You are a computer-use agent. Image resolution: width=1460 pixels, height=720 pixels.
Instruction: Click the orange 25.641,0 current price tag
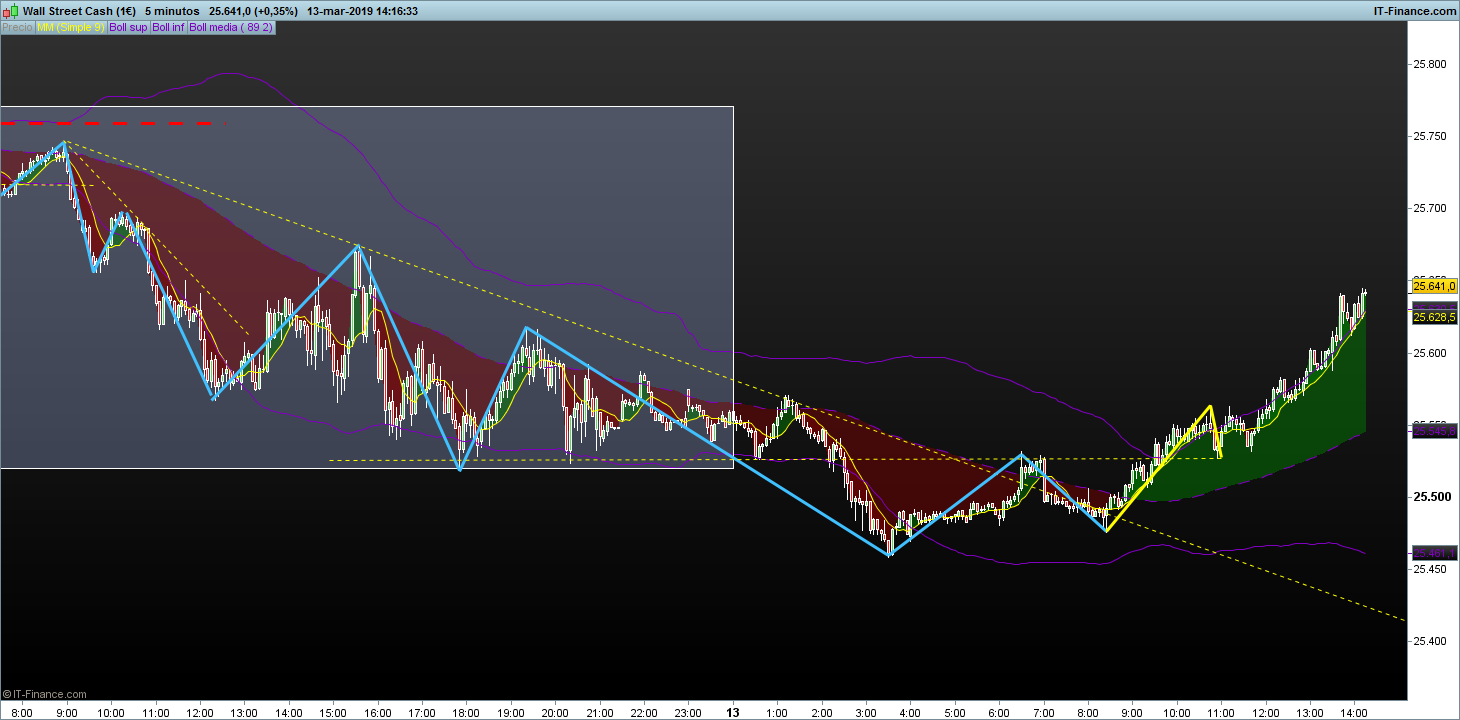[x=1433, y=286]
